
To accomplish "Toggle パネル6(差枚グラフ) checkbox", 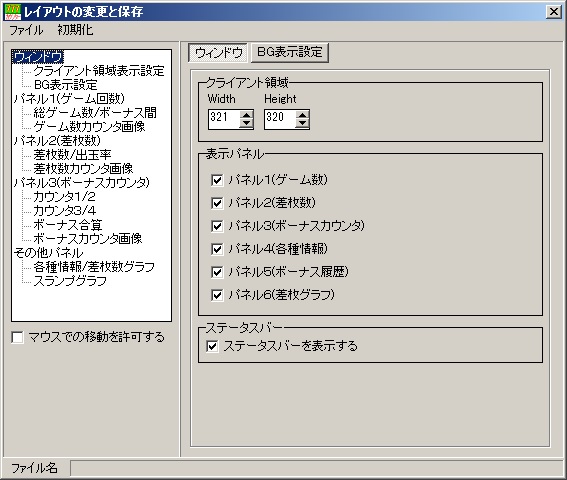I will [217, 295].
